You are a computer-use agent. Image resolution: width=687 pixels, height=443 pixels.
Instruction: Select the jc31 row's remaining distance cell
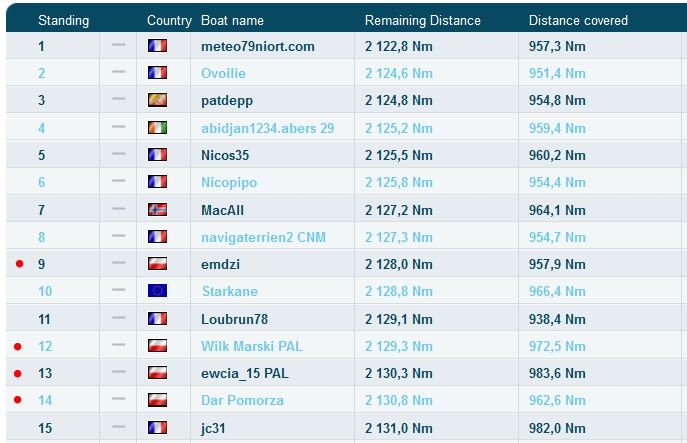[x=398, y=428]
